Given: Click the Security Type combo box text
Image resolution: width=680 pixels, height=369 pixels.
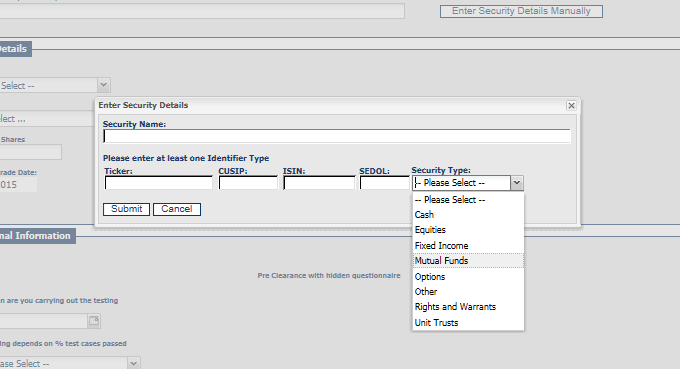Looking at the screenshot, I should [x=461, y=183].
